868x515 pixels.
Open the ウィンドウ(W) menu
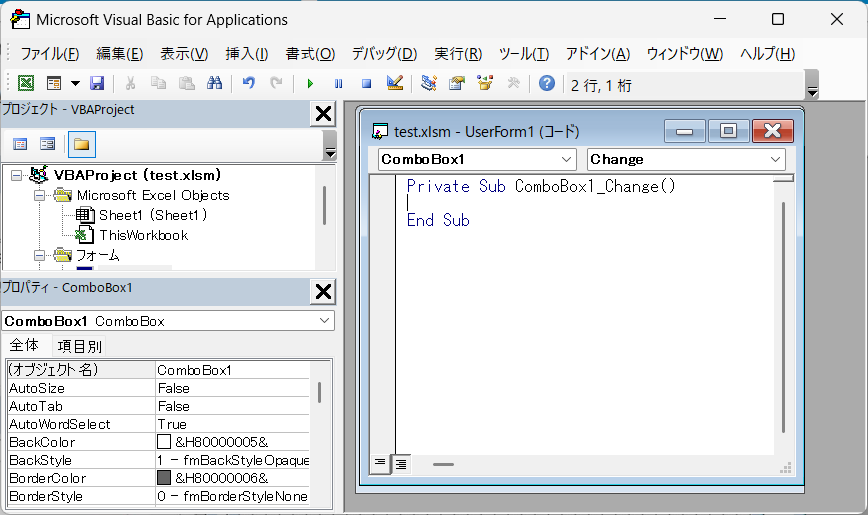[x=685, y=54]
